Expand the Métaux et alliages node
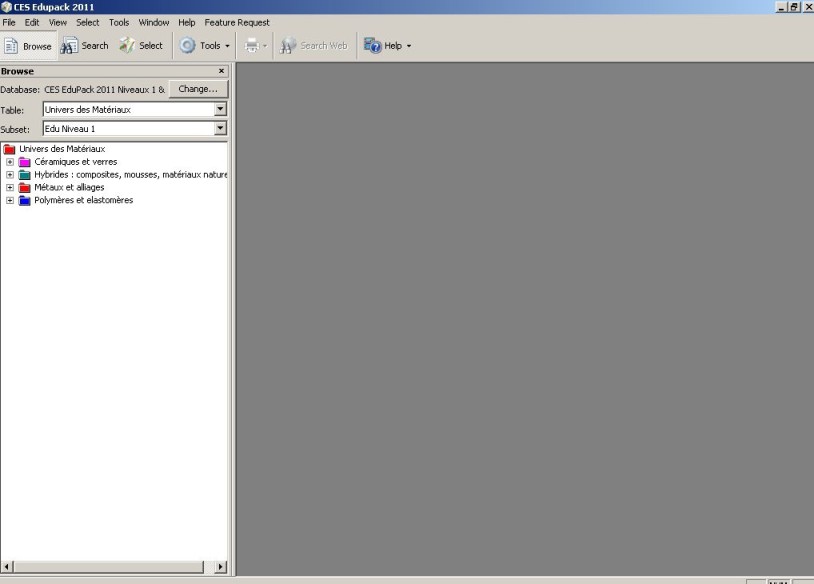The width and height of the screenshot is (814, 584). (10, 187)
